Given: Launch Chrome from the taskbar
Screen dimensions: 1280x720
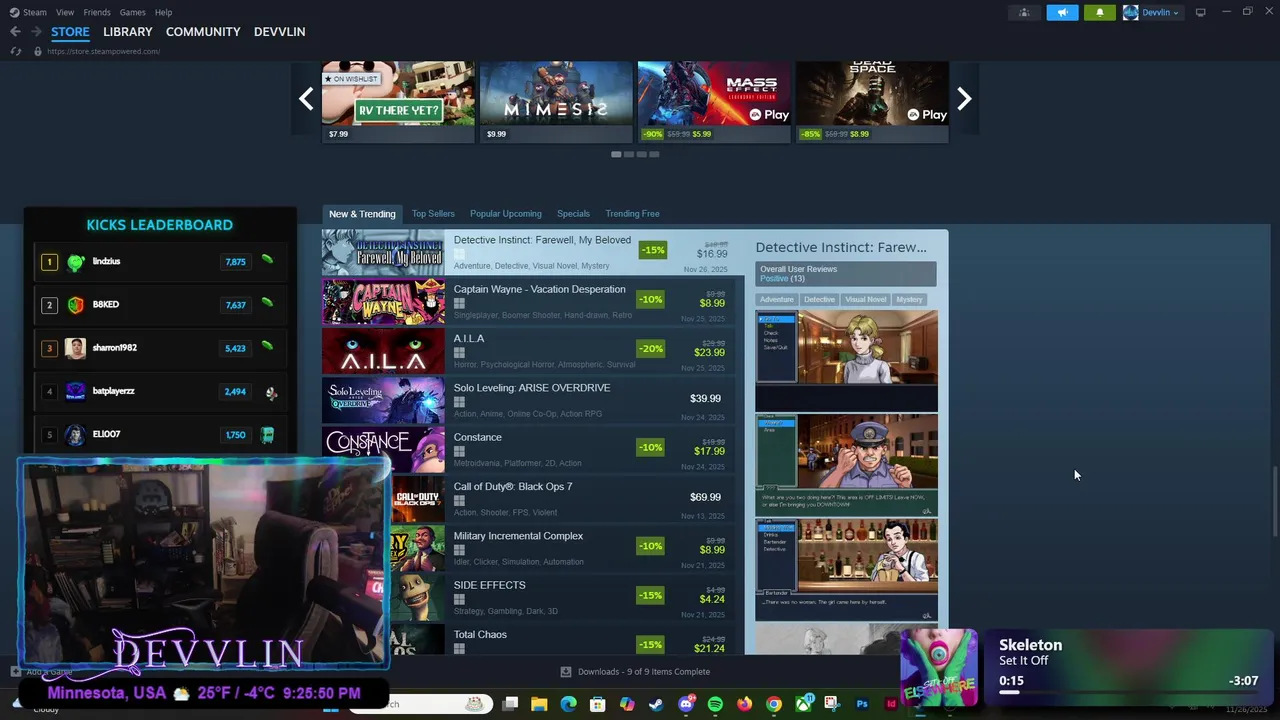Looking at the screenshot, I should click(773, 704).
